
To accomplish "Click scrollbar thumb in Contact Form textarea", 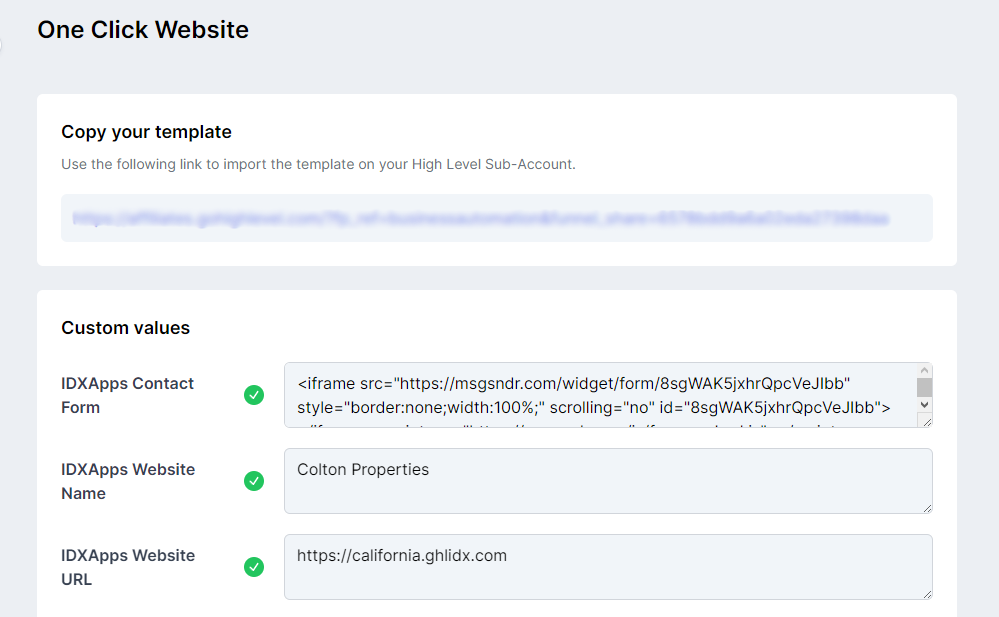I will 924,387.
